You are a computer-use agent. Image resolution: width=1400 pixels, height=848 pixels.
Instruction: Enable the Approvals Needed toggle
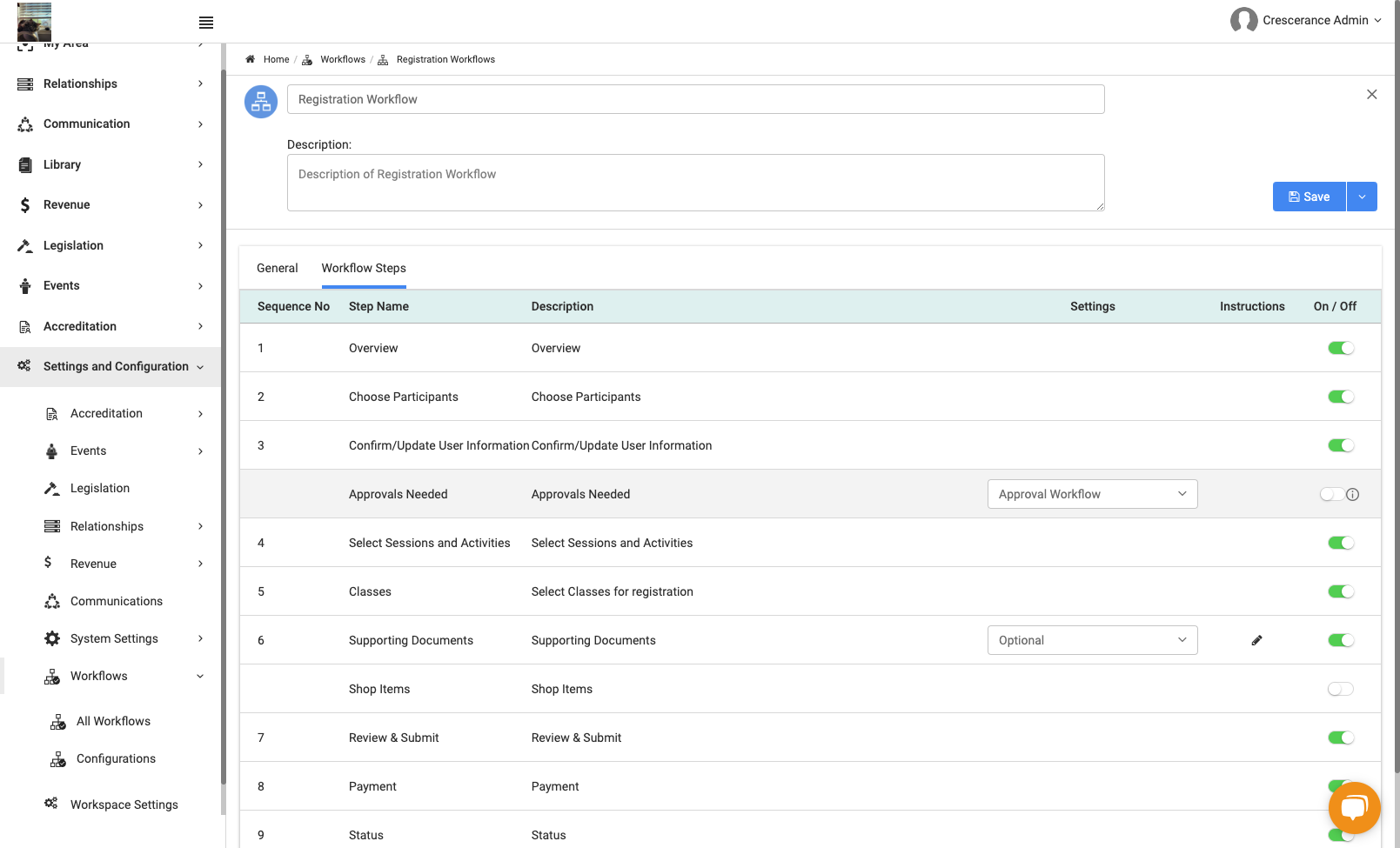1332,494
